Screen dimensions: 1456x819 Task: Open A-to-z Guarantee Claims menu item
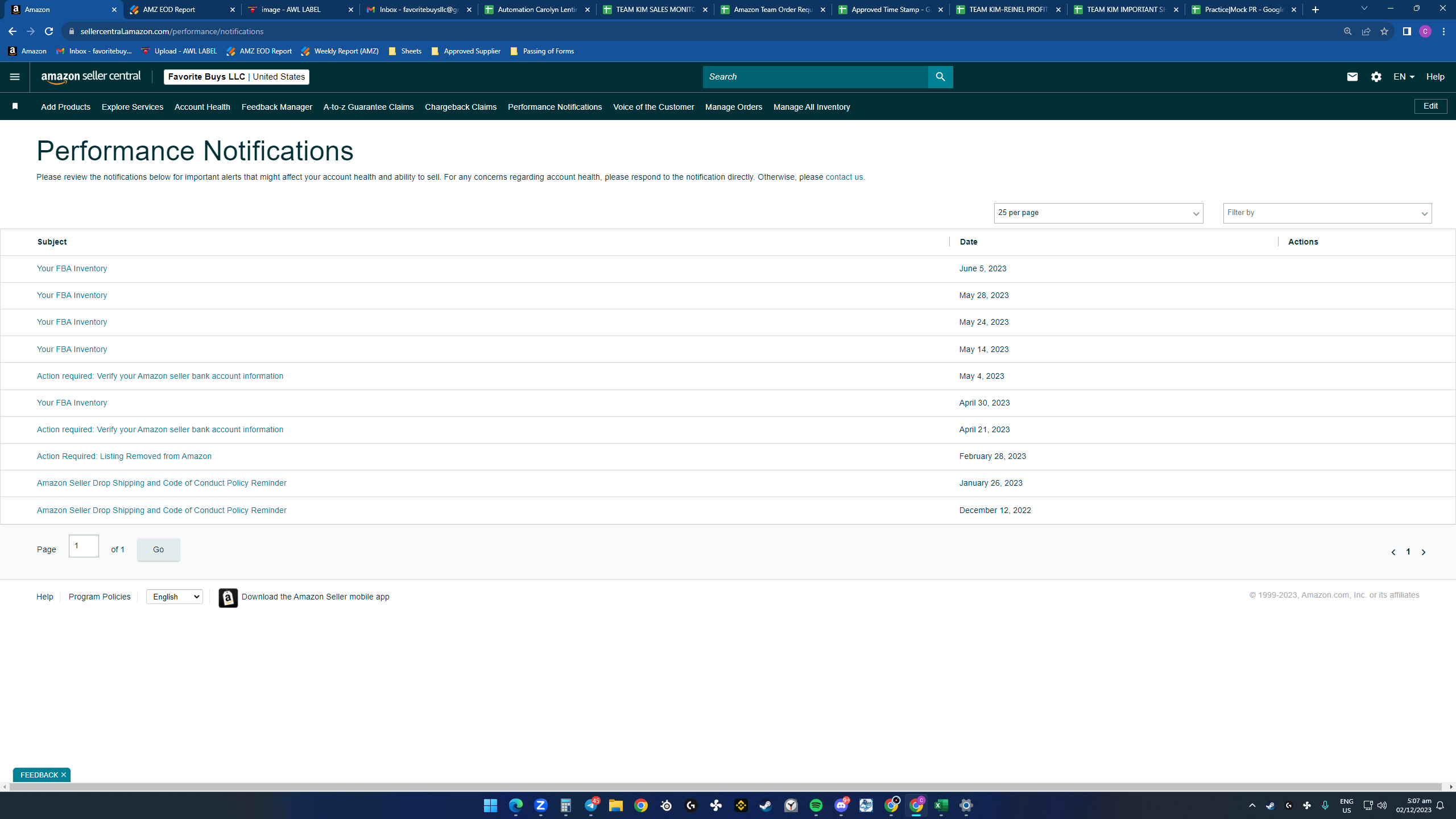[369, 107]
